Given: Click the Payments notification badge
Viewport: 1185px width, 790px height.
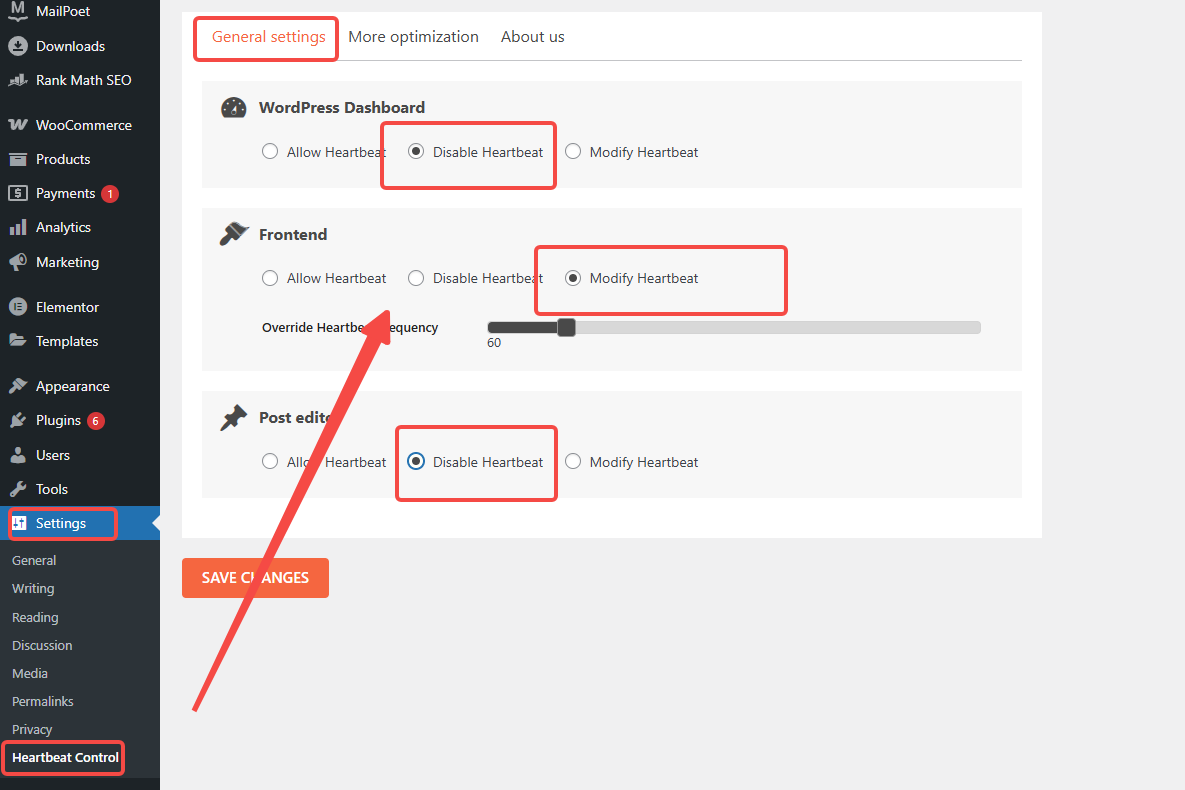Looking at the screenshot, I should click(110, 194).
